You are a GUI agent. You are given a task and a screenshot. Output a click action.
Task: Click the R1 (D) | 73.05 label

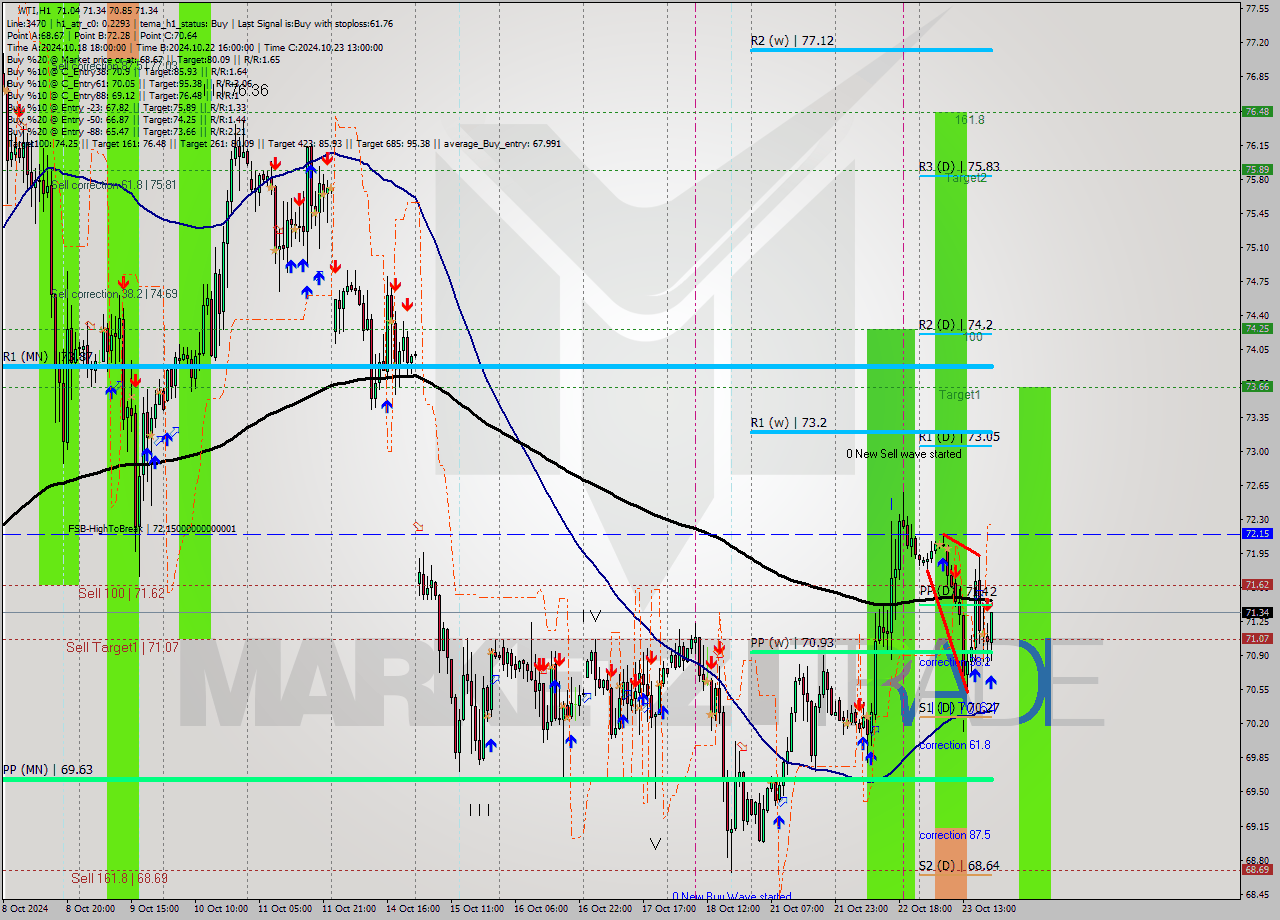959,437
